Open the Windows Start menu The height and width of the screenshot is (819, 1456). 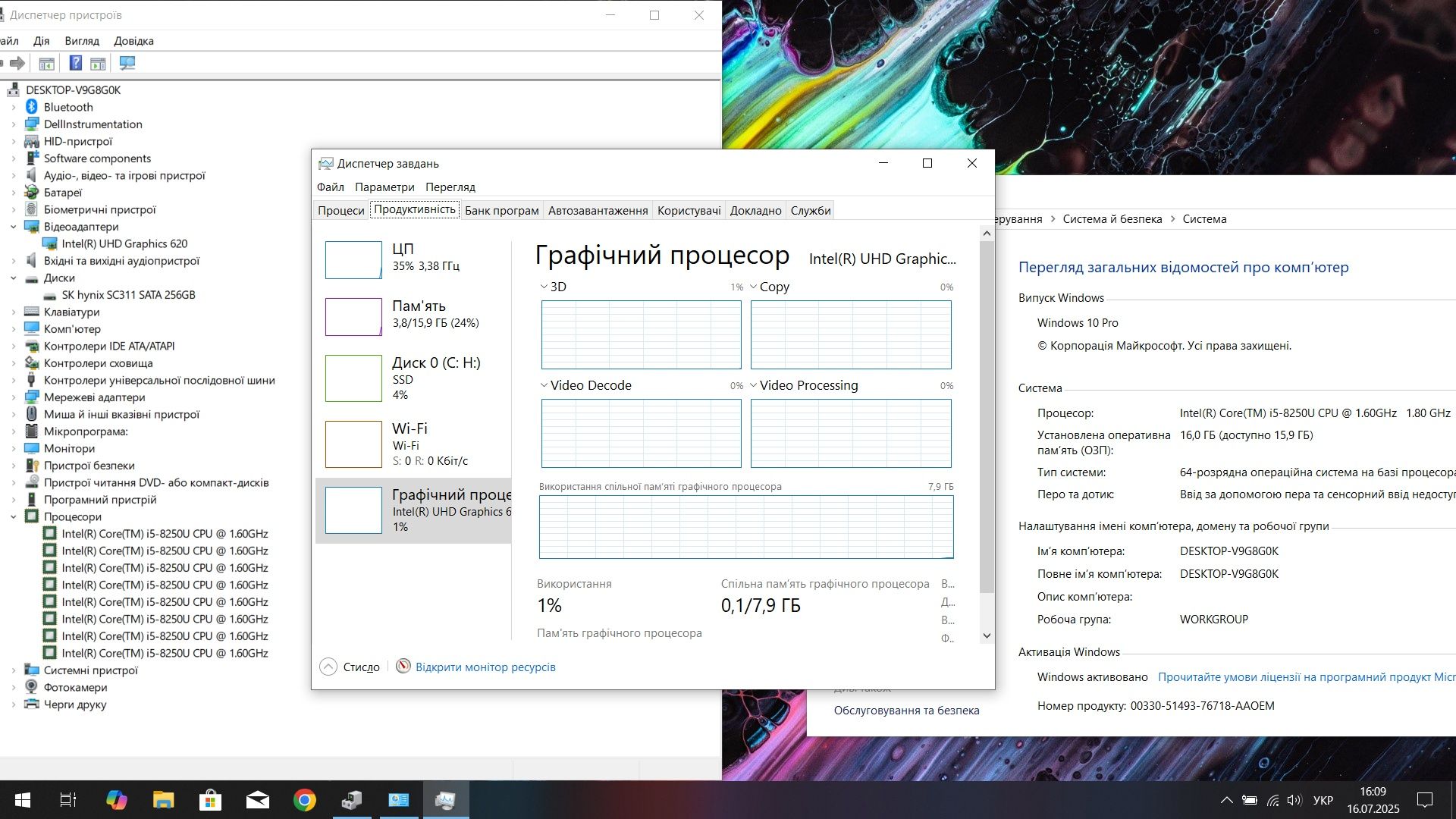(x=23, y=800)
